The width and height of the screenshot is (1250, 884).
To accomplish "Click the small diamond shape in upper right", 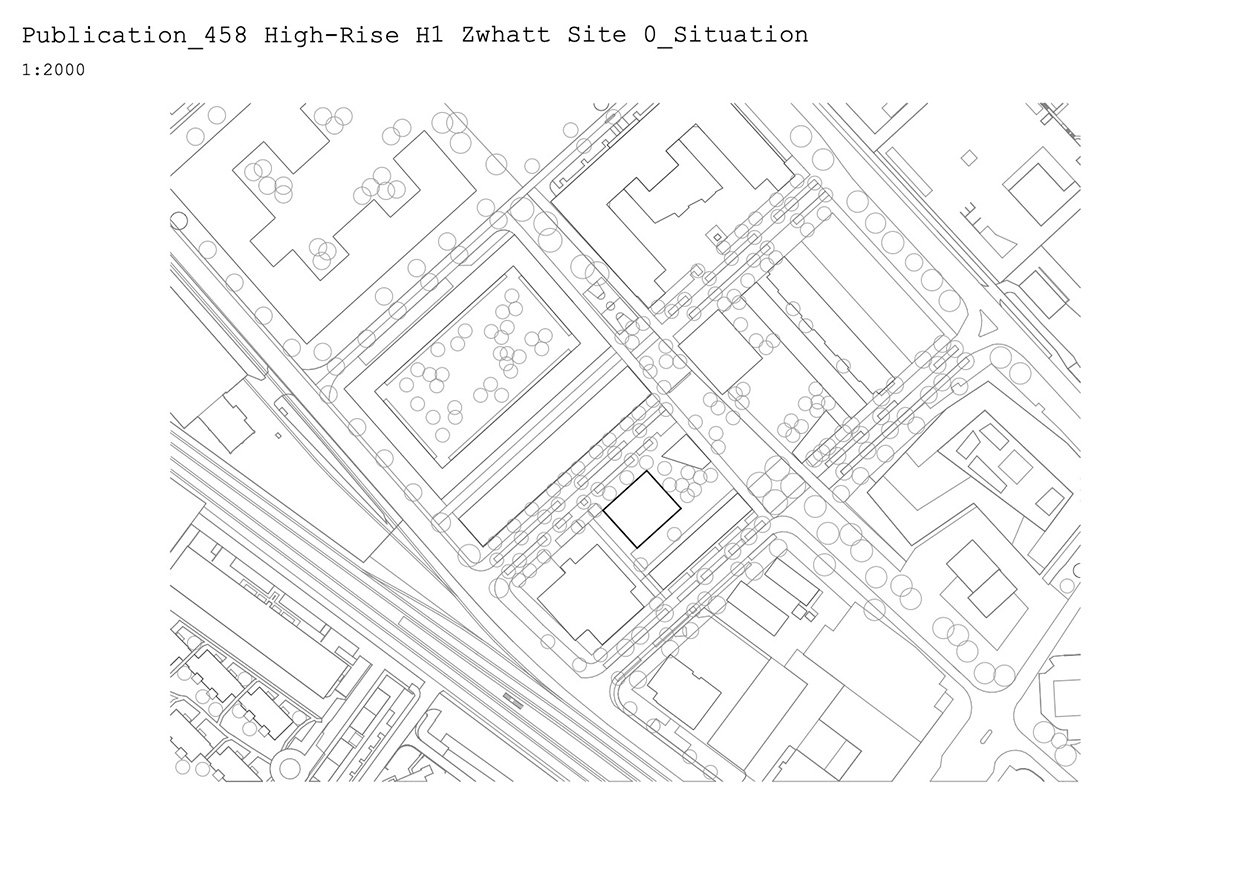I will click(x=968, y=157).
